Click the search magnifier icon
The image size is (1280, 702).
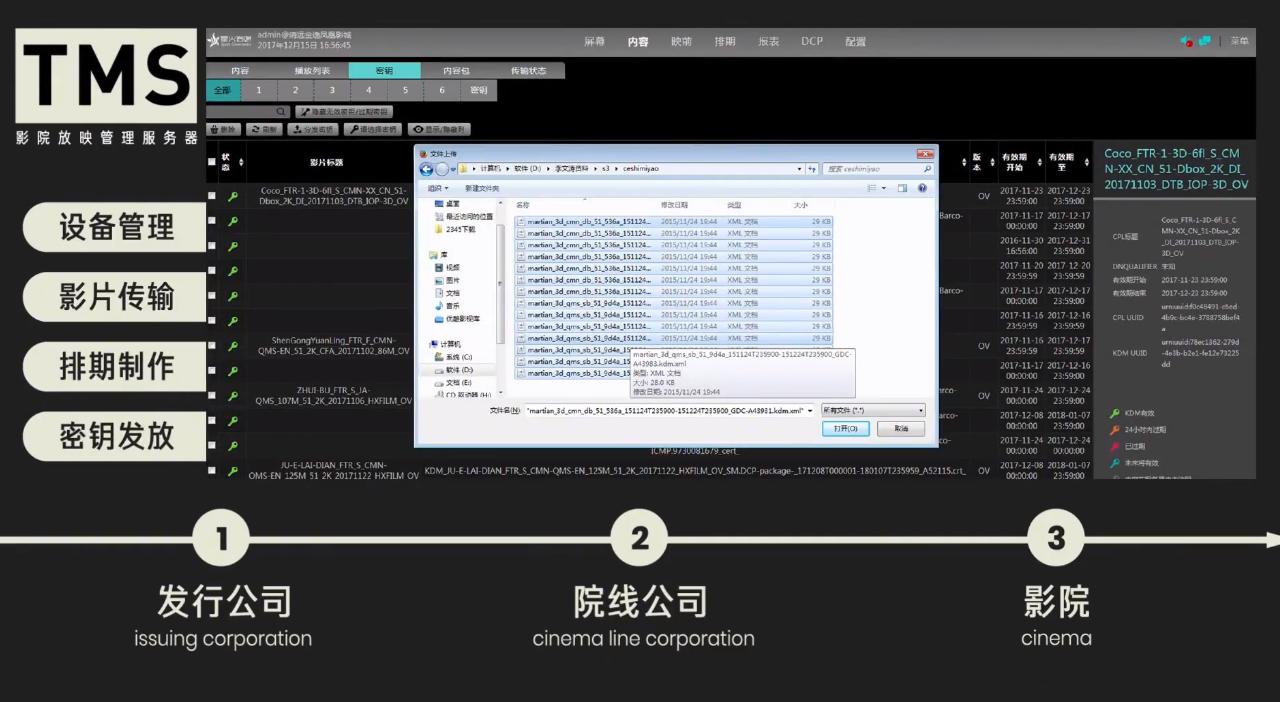pos(280,111)
